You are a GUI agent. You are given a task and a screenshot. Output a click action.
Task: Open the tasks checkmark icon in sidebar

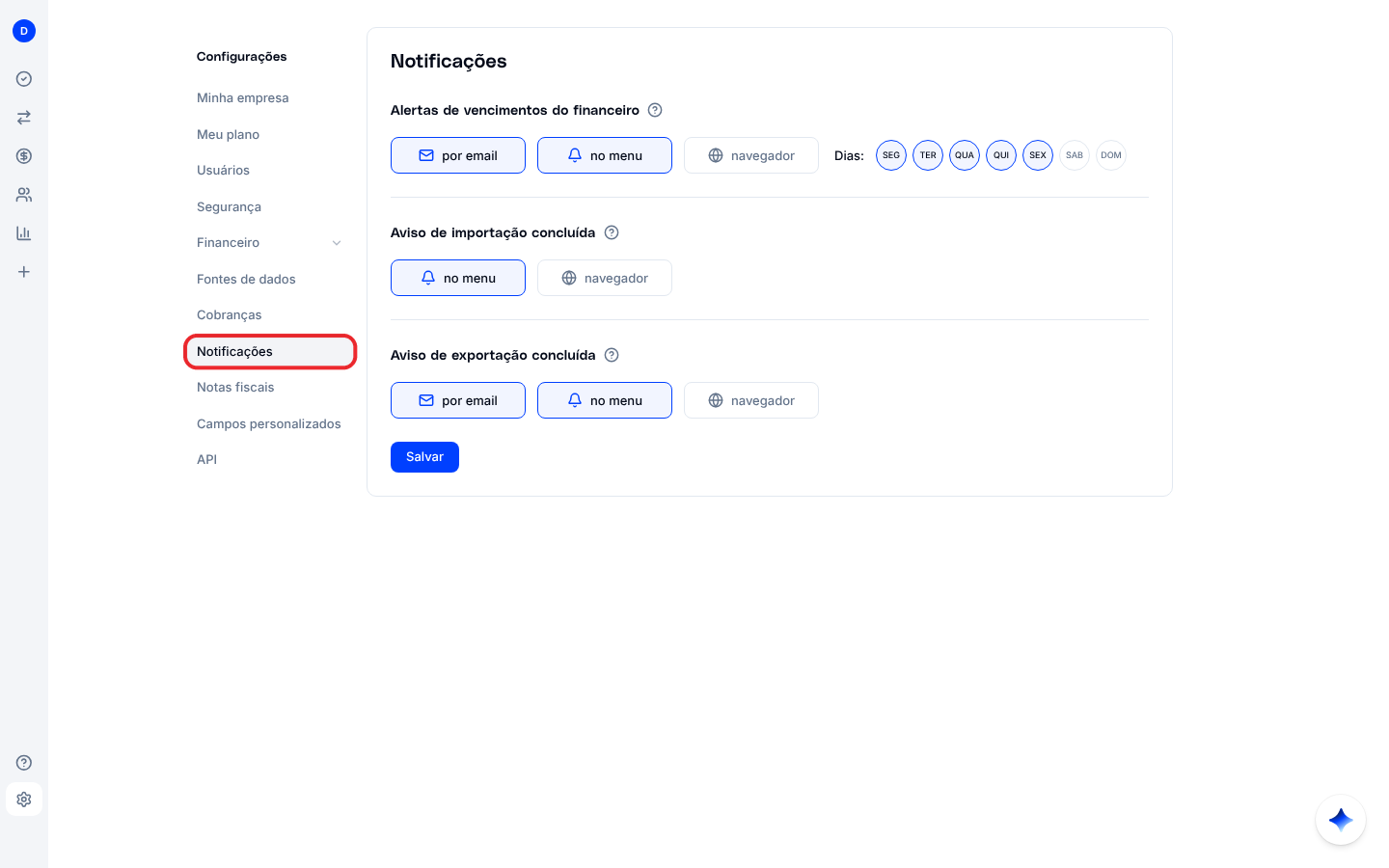pyautogui.click(x=24, y=79)
